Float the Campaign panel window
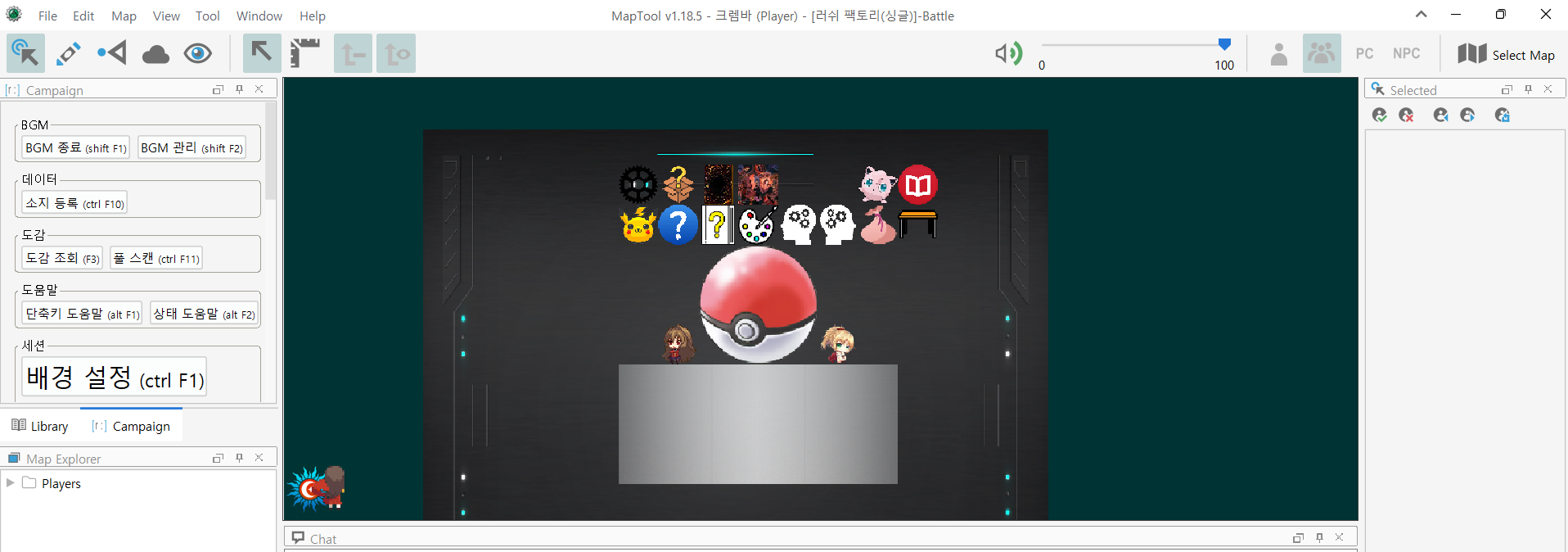 point(218,89)
